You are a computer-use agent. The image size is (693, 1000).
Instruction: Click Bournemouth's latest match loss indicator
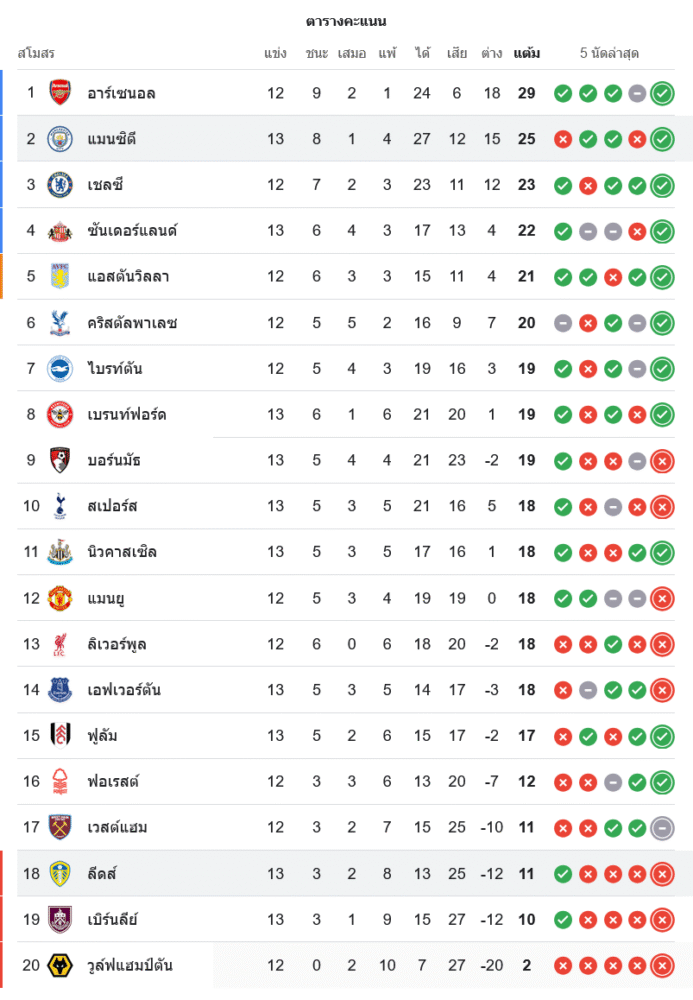click(662, 461)
